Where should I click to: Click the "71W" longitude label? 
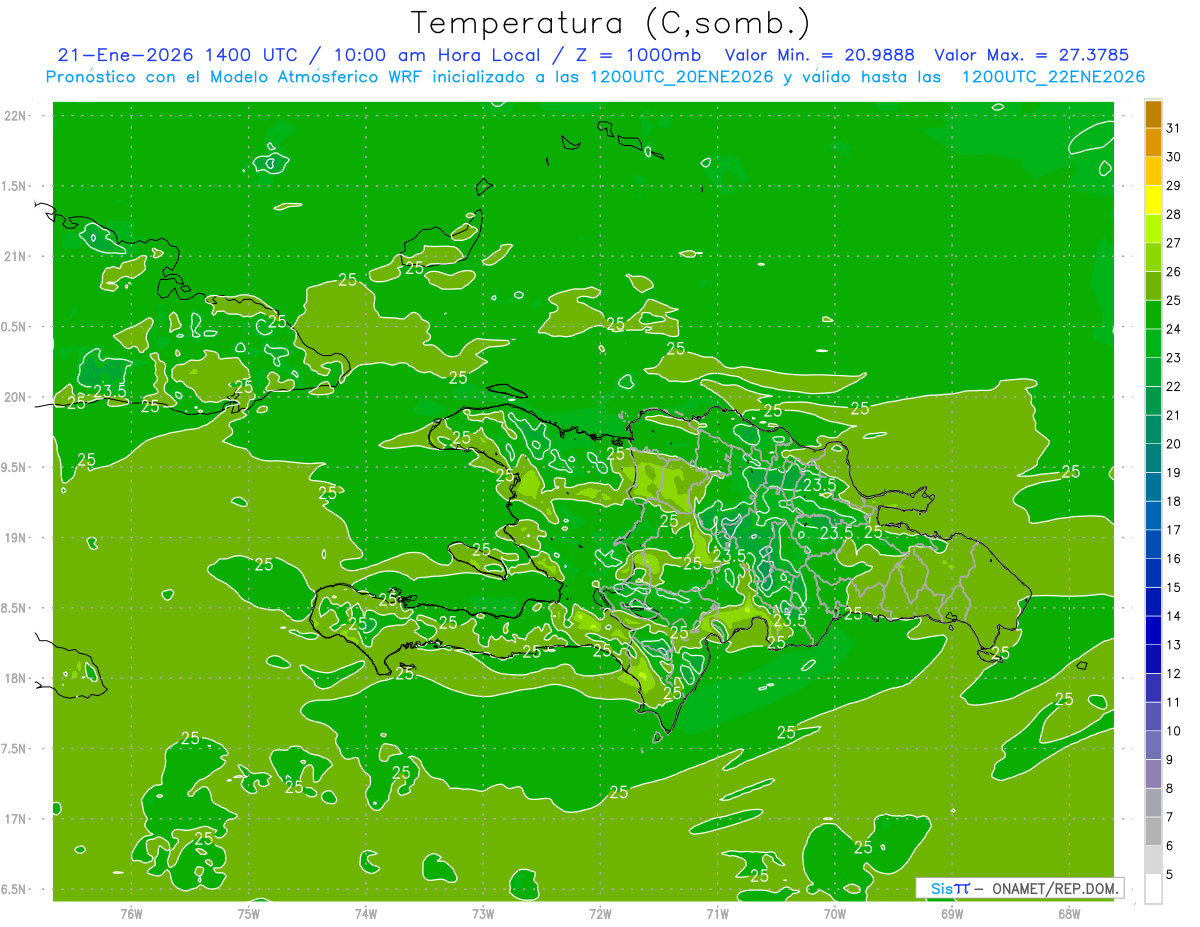[x=717, y=913]
